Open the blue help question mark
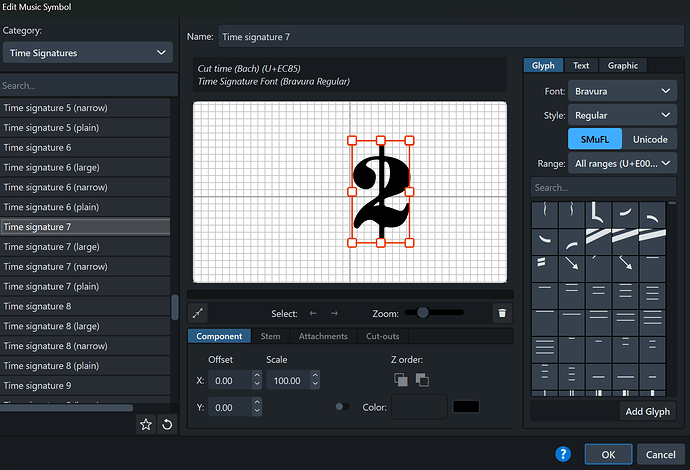Viewport: 690px width, 470px height. [x=563, y=453]
